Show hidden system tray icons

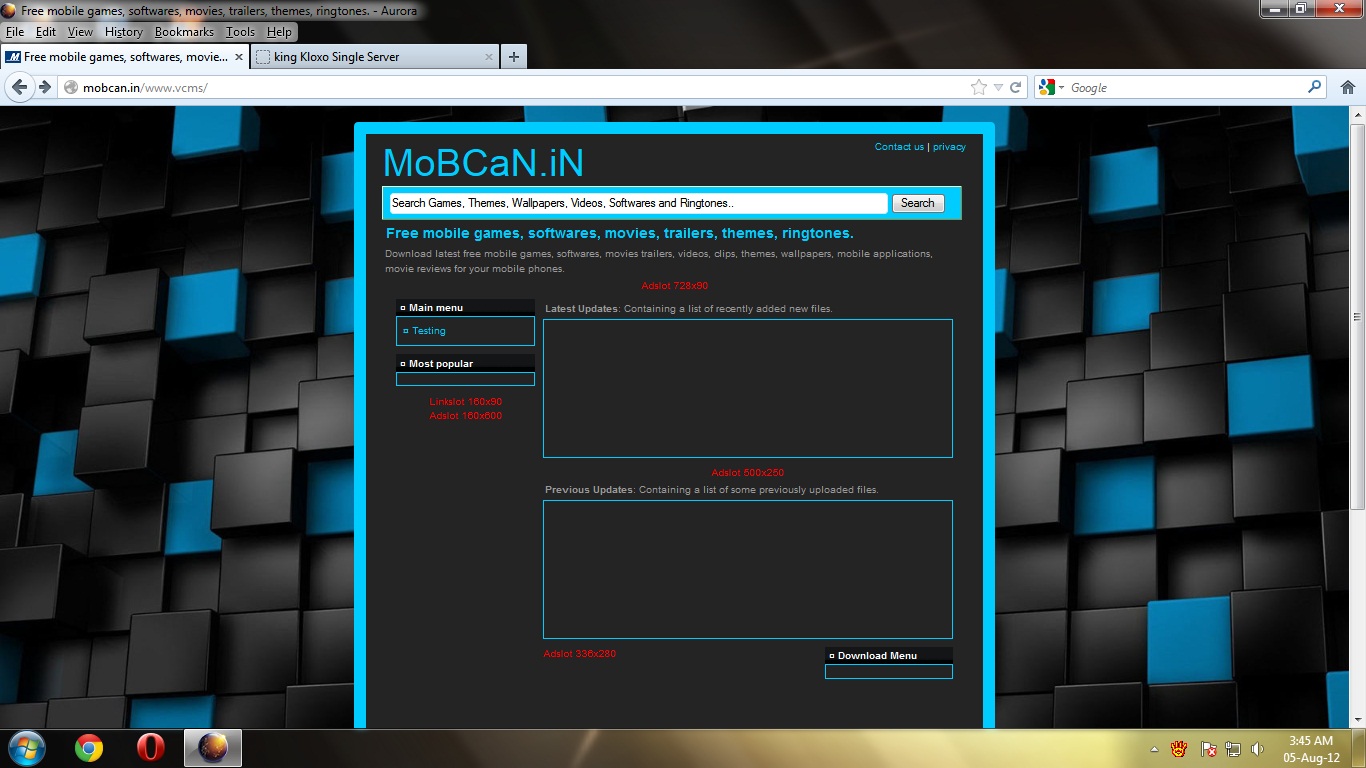point(1155,749)
